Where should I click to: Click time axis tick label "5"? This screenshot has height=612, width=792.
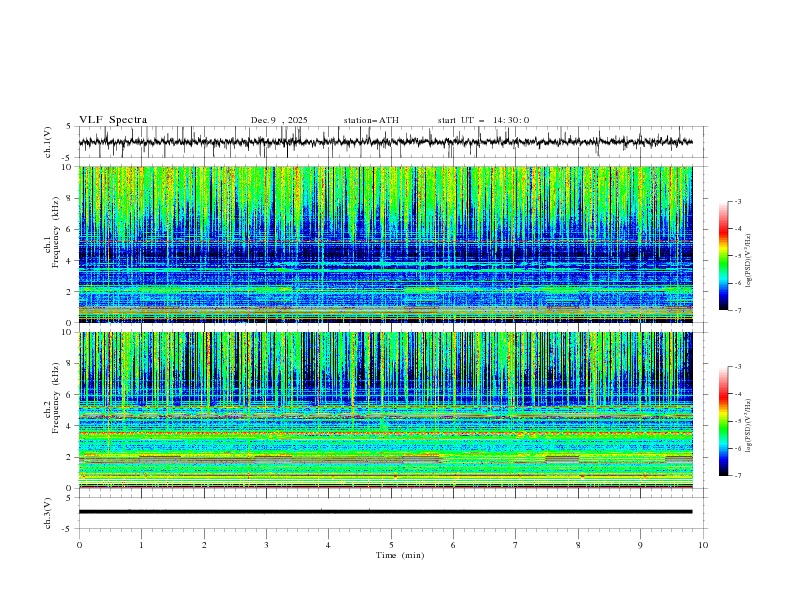click(391, 545)
